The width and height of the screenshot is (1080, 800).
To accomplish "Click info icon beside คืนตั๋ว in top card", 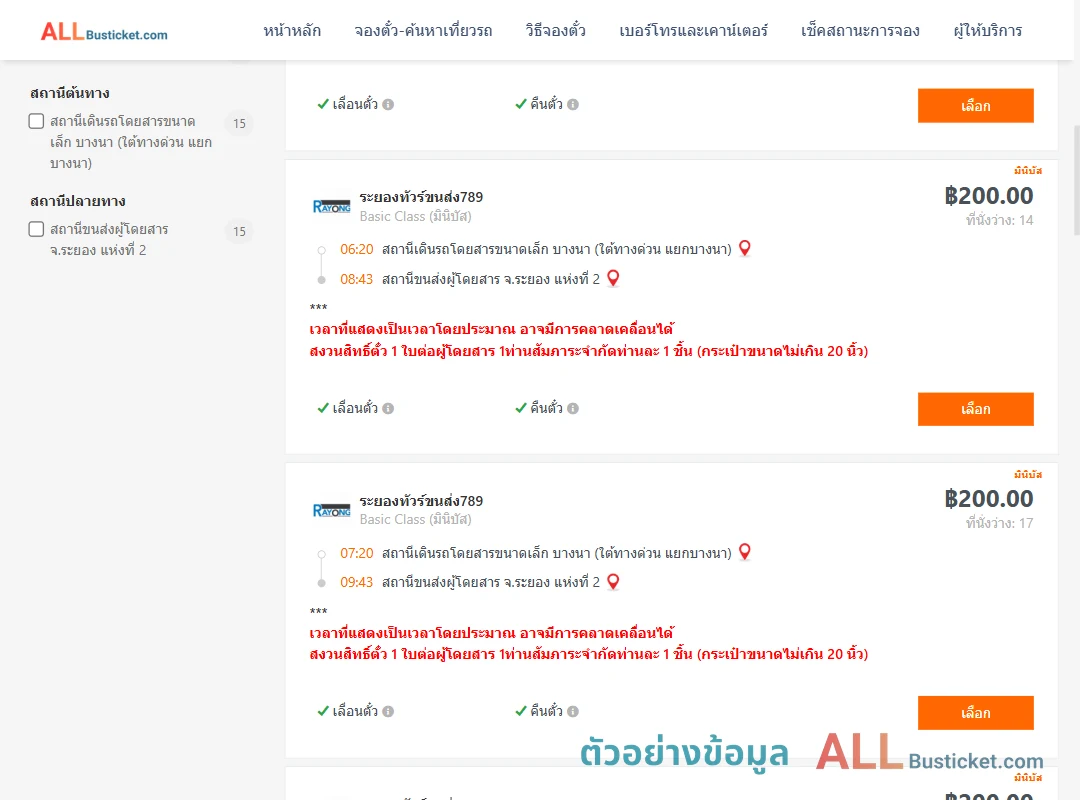I will [x=573, y=105].
